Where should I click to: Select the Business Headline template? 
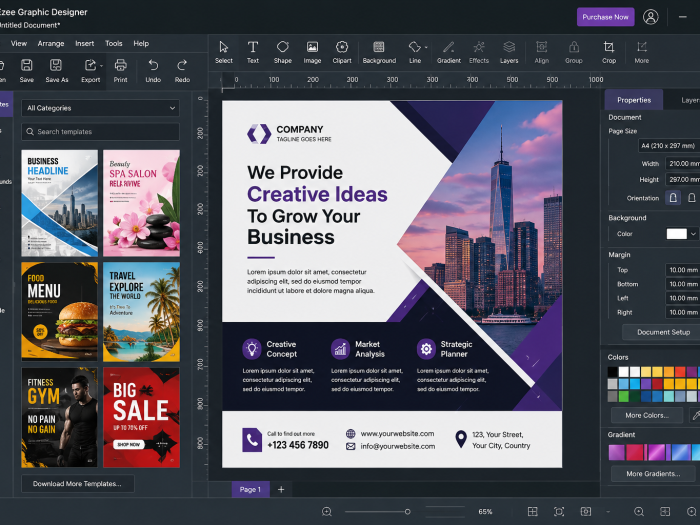click(59, 203)
